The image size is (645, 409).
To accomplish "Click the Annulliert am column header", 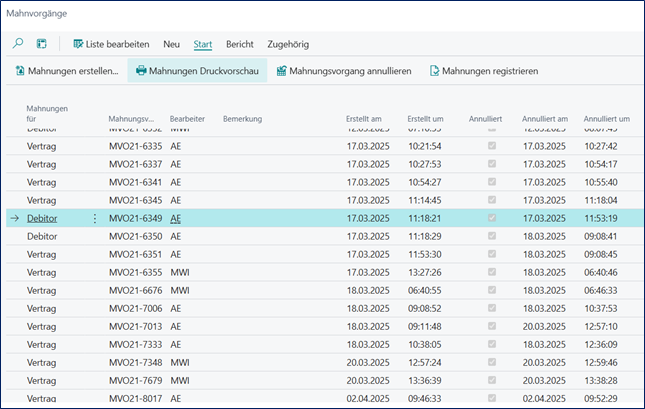I will 545,119.
